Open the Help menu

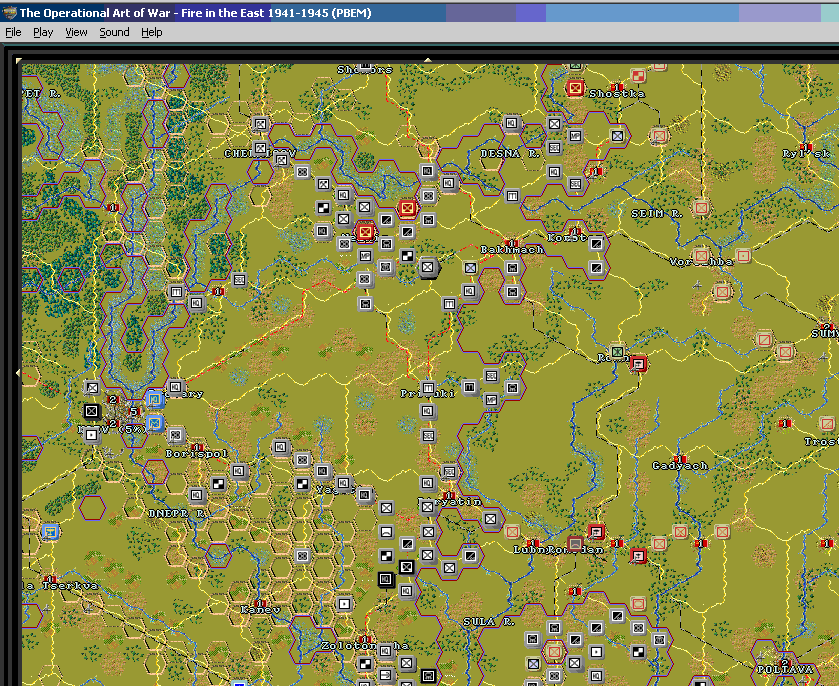(x=152, y=32)
